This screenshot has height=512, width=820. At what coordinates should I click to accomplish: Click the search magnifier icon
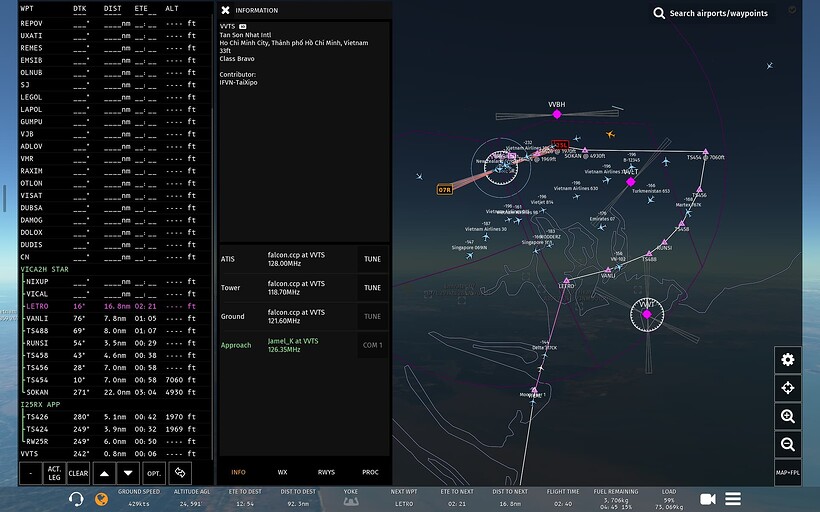point(659,13)
